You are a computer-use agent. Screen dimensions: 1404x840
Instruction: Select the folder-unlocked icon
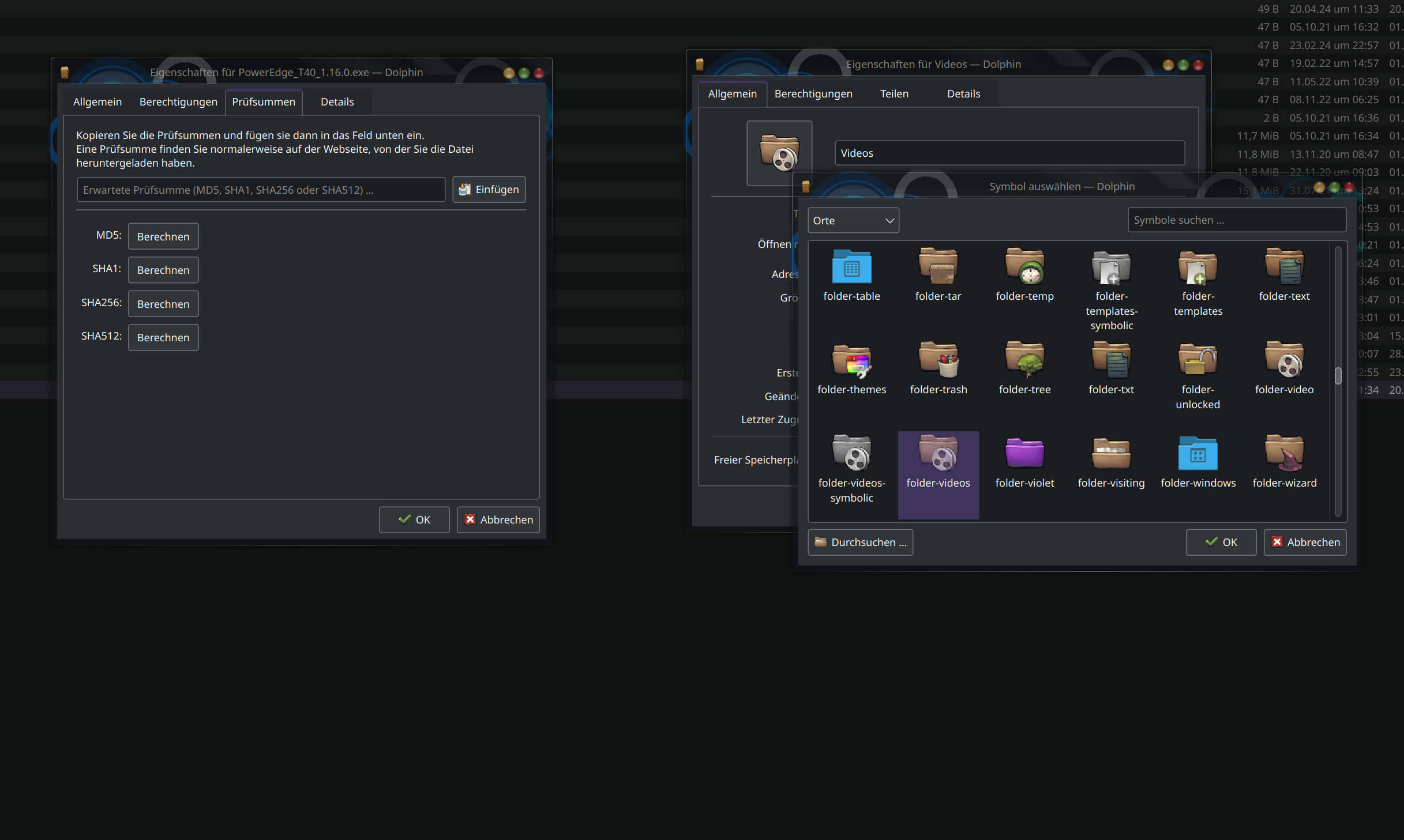pos(1198,363)
